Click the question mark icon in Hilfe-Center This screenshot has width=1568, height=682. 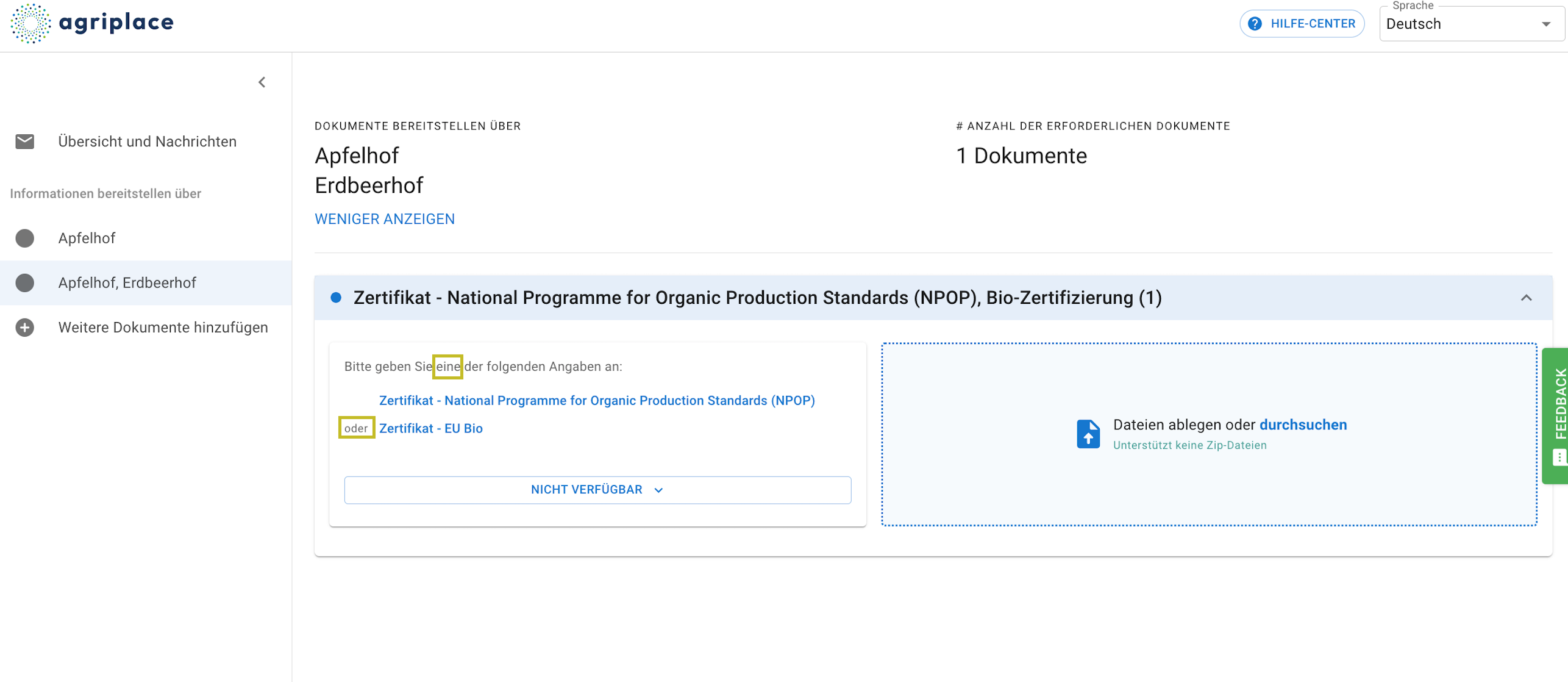pyautogui.click(x=1255, y=24)
